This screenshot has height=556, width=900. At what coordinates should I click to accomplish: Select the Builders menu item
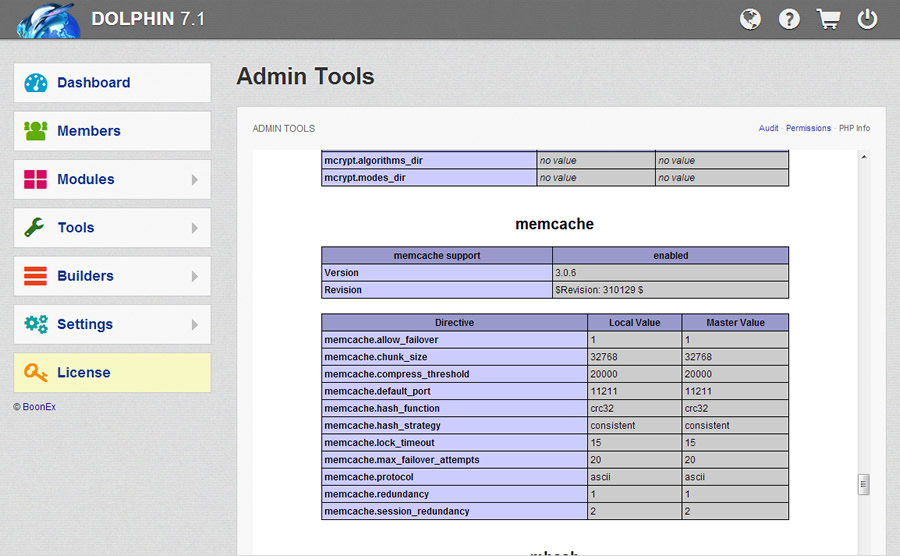85,276
